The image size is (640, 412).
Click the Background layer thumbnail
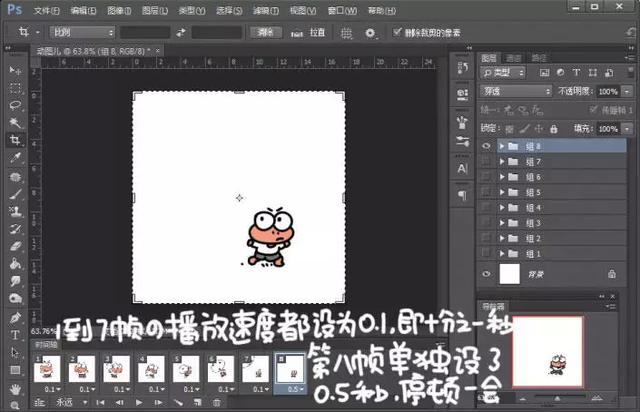click(x=509, y=274)
